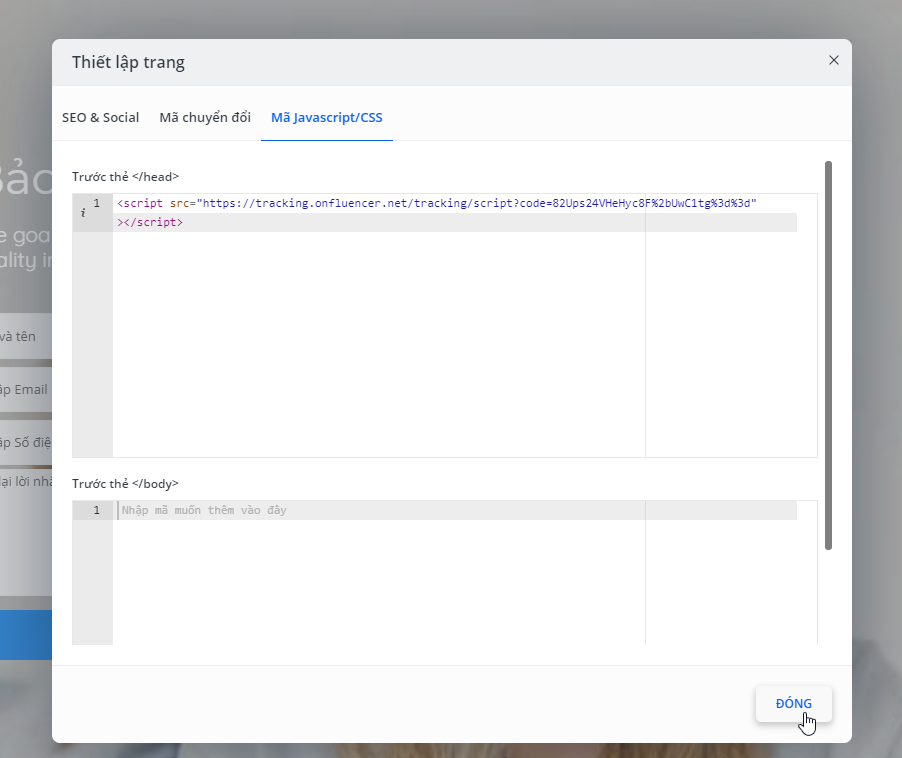The image size is (902, 758).
Task: Click the info marker beside head line 1
Action: point(83,213)
